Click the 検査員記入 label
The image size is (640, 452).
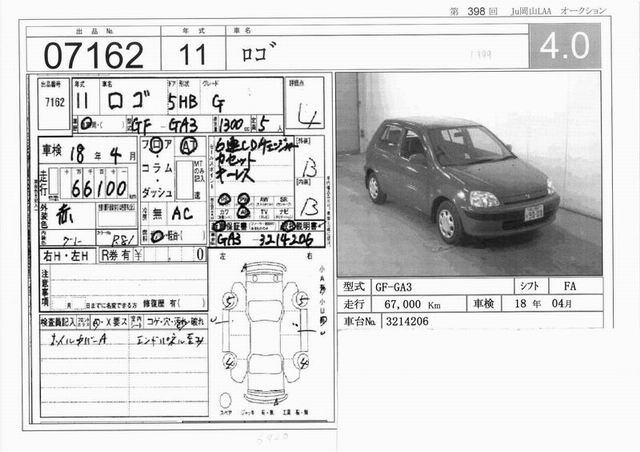pos(58,322)
